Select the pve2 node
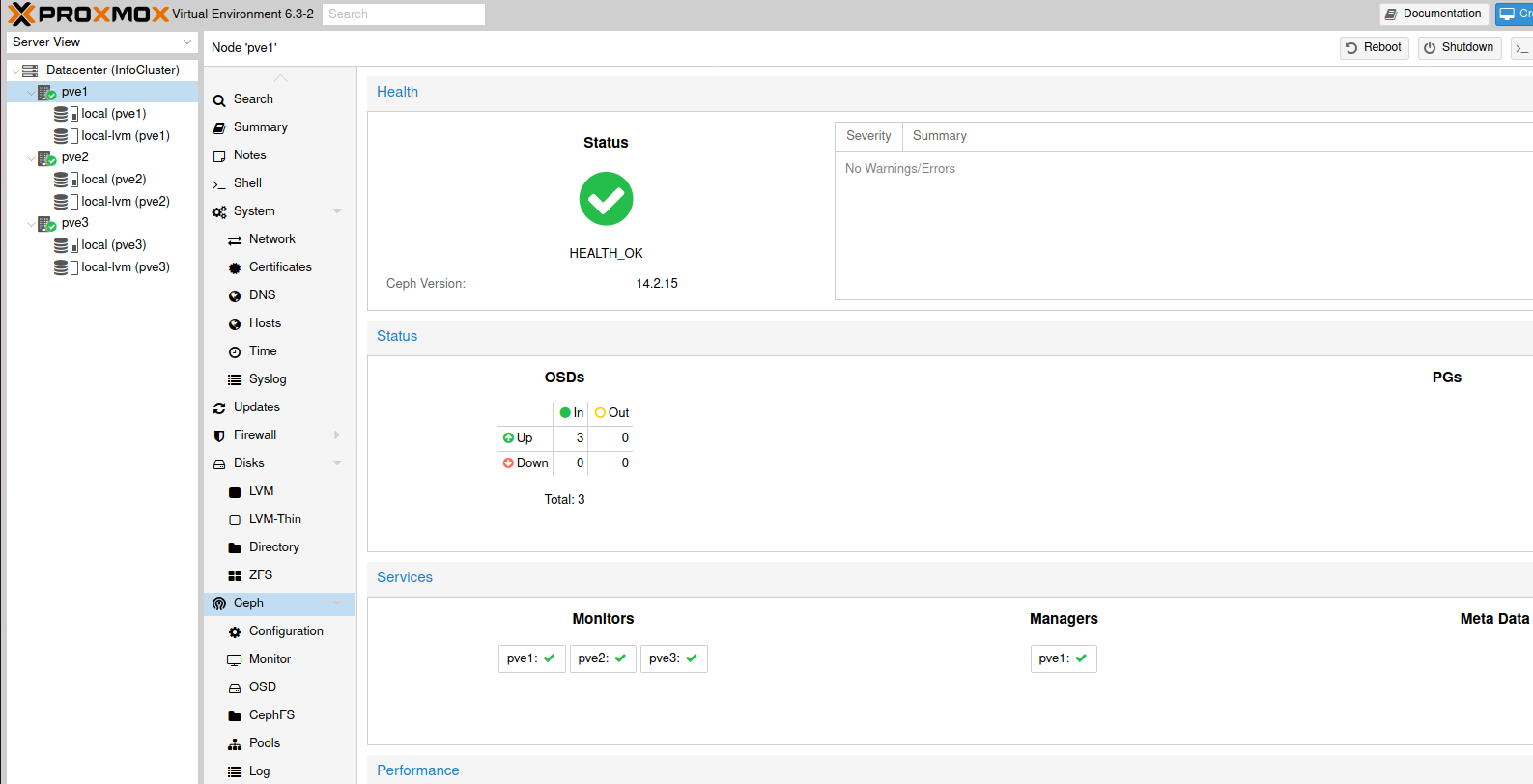 (x=74, y=157)
